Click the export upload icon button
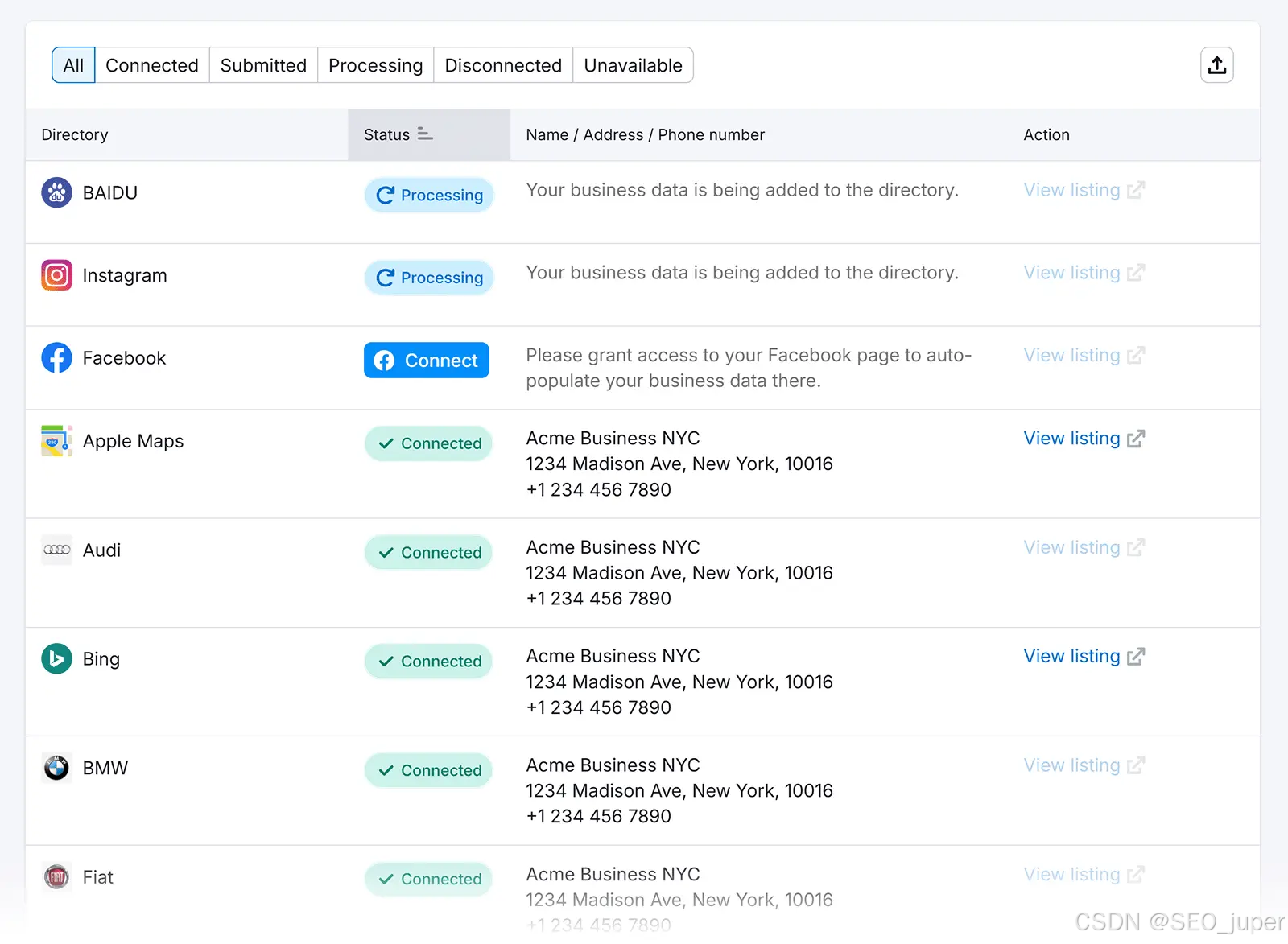1288x944 pixels. coord(1216,65)
